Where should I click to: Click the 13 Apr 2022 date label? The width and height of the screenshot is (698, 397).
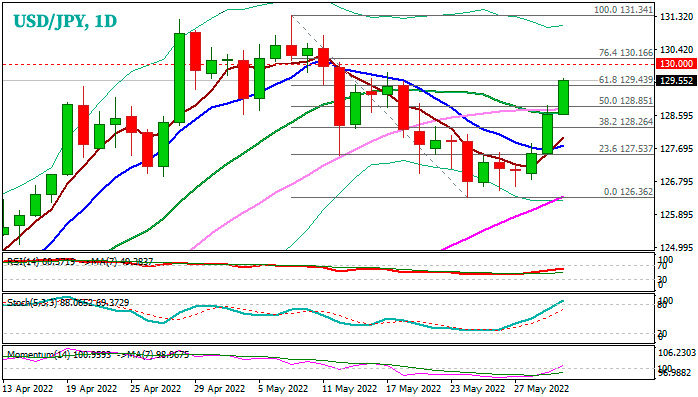point(28,389)
